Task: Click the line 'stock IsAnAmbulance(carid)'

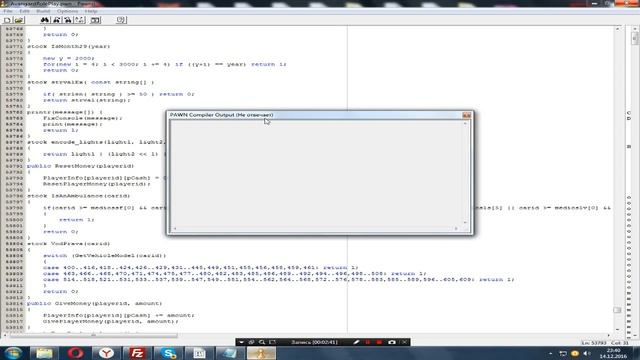Action: coord(78,196)
